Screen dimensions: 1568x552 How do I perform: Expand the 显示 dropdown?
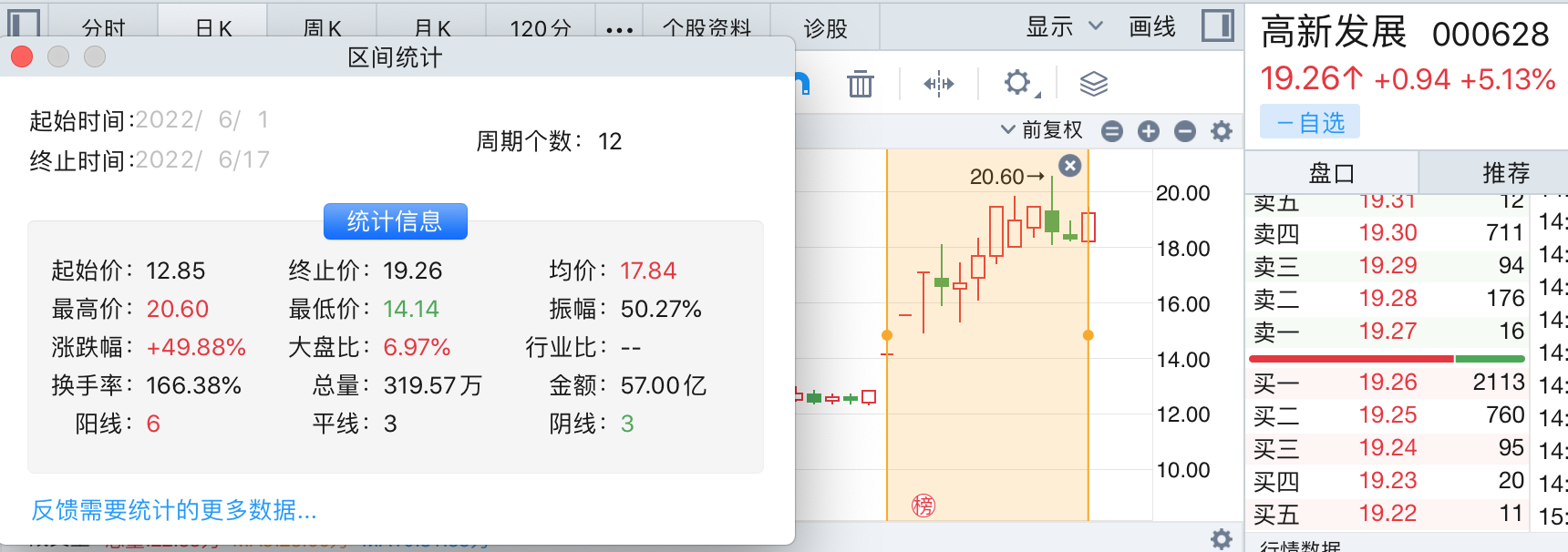click(x=1064, y=27)
